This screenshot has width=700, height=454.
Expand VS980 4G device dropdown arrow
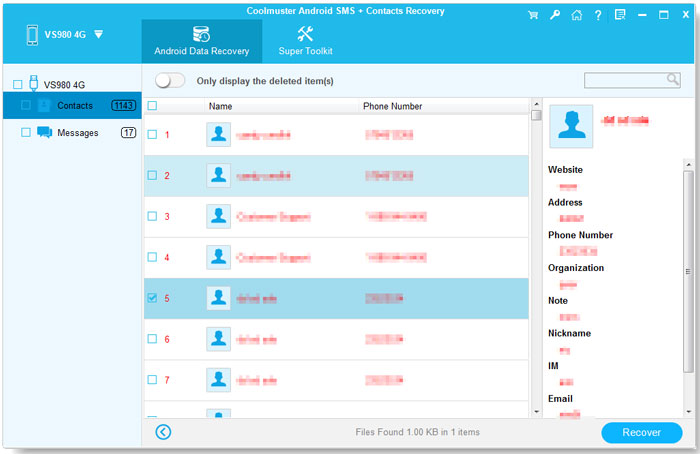[x=99, y=34]
